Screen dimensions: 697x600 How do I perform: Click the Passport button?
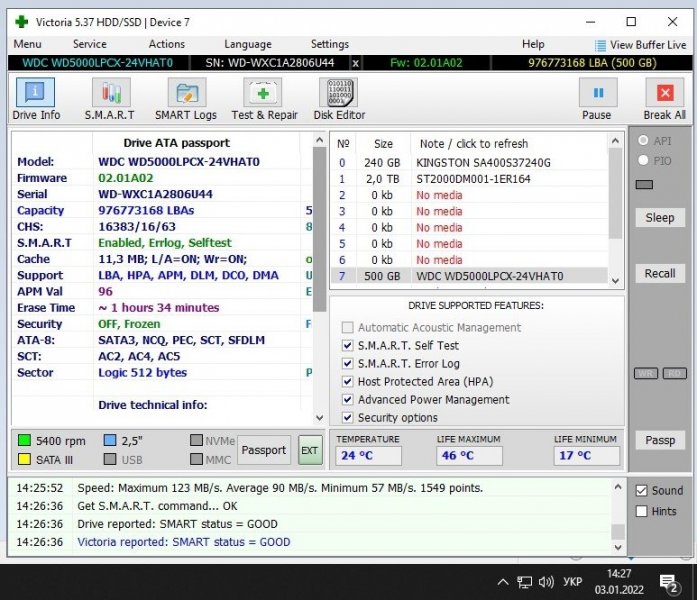click(x=263, y=450)
